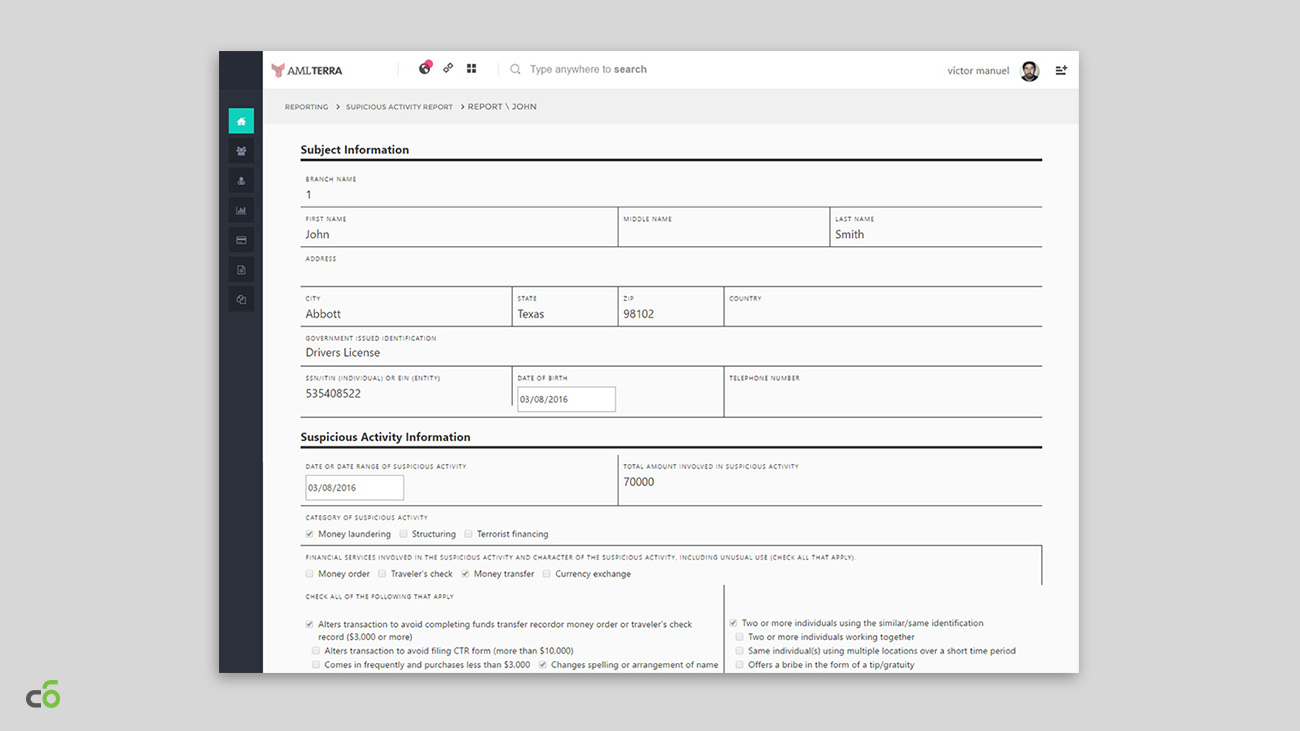Uncheck the Money laundering checkbox
The height and width of the screenshot is (731, 1300).
pyautogui.click(x=310, y=534)
